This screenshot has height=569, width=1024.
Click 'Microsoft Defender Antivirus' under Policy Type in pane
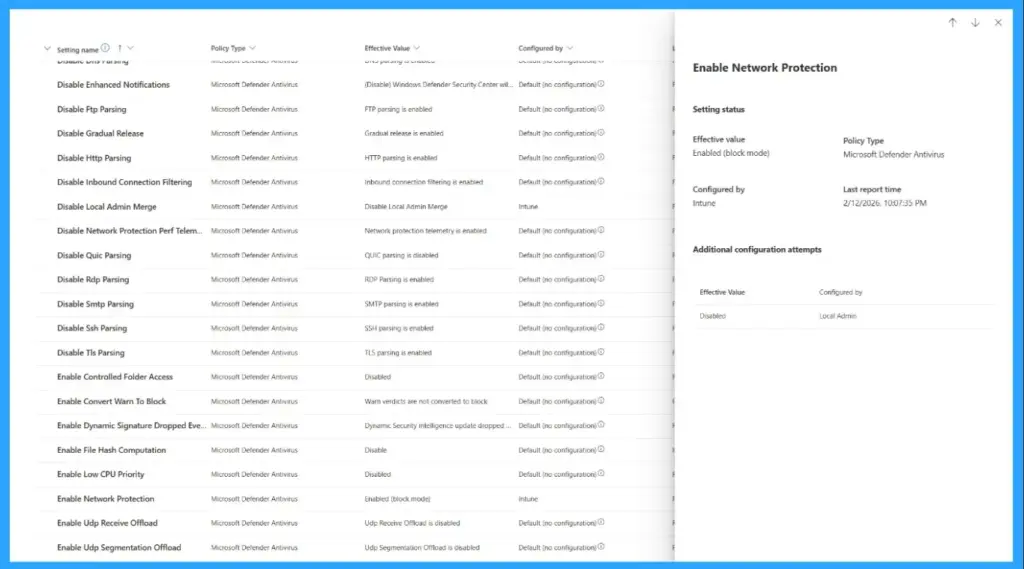point(893,155)
